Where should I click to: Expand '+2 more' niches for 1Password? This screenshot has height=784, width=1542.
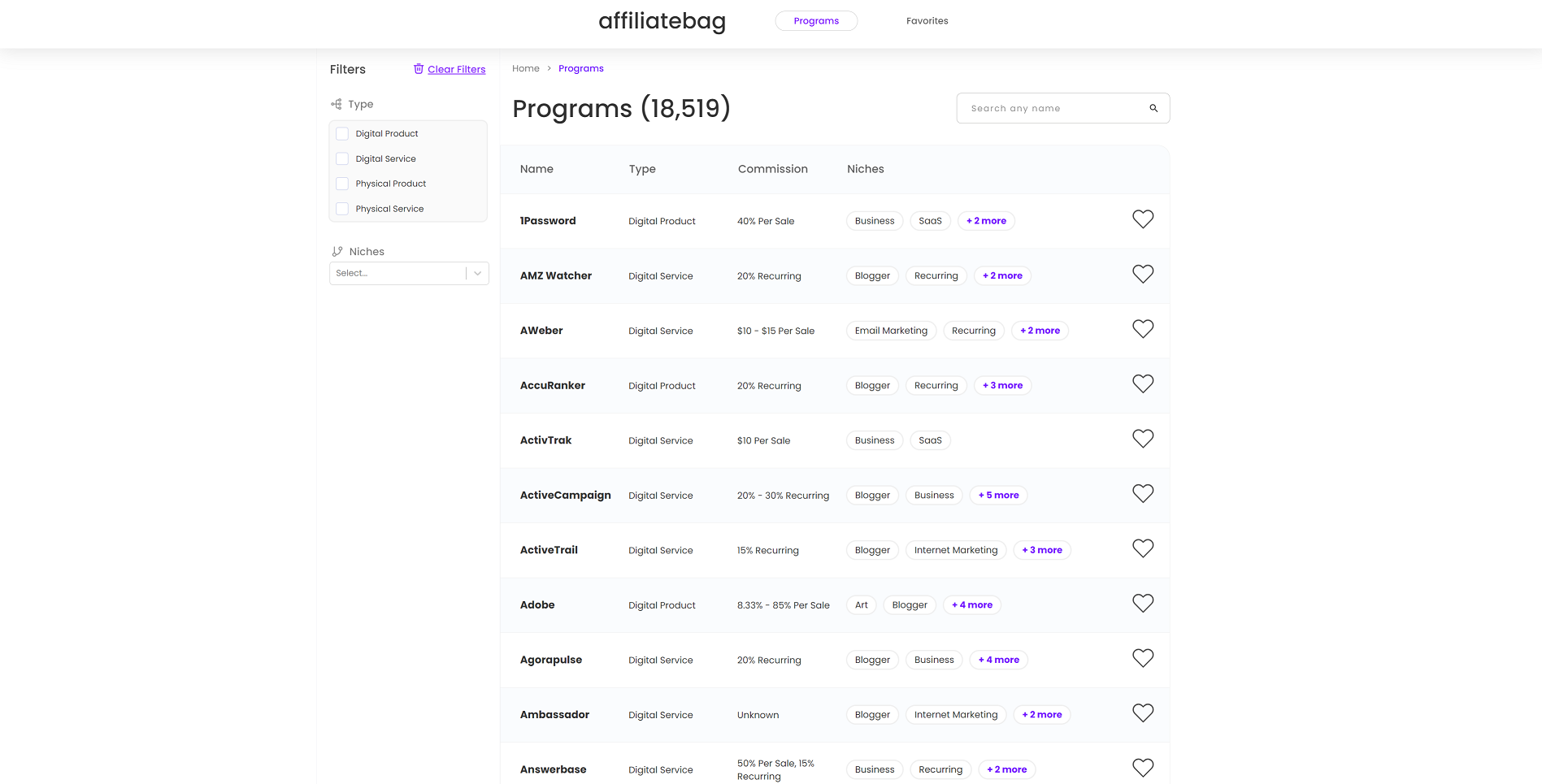point(986,221)
